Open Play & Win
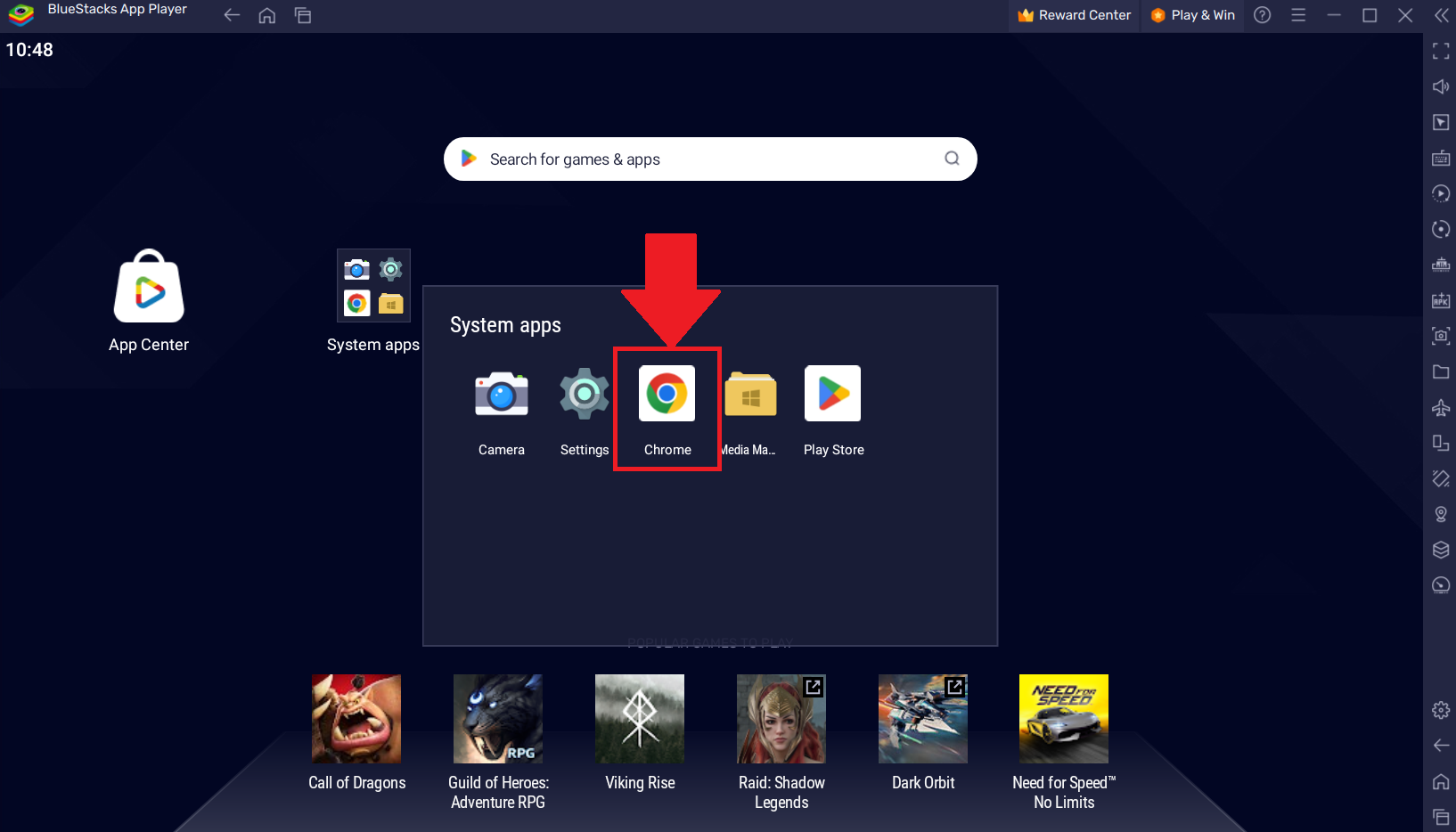Screen dimensions: 1456x832 [x=1192, y=15]
